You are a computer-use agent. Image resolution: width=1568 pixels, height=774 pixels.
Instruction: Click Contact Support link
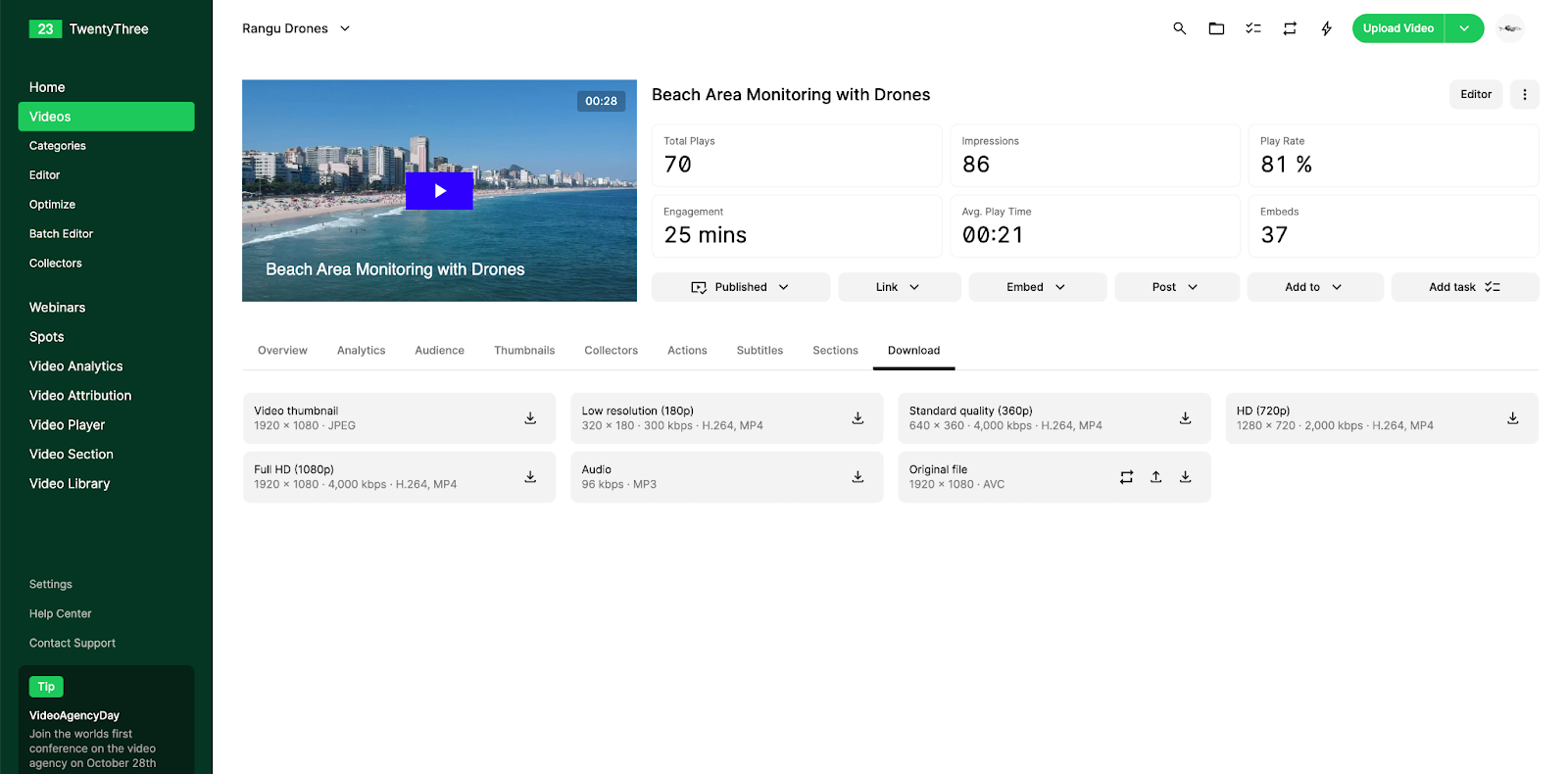pyautogui.click(x=73, y=643)
